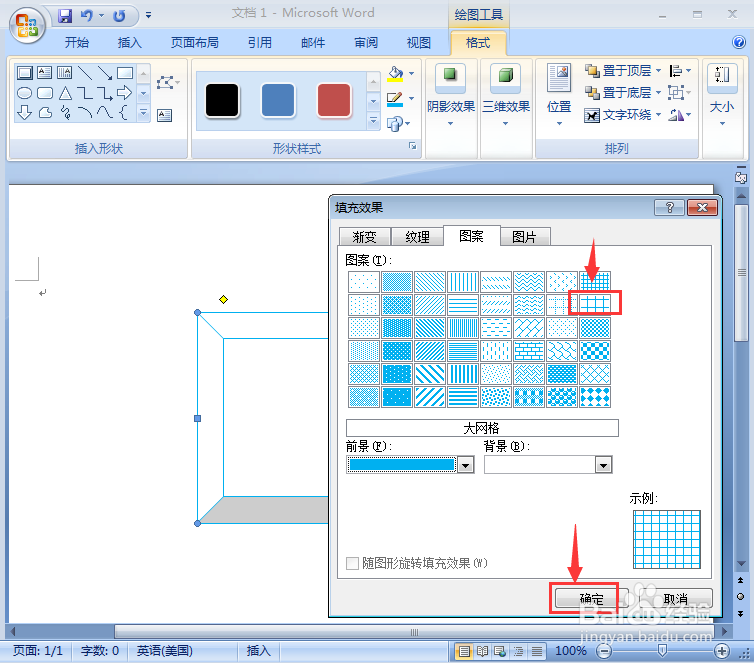Open Shadow Effects button
The width and height of the screenshot is (754, 663).
451,95
